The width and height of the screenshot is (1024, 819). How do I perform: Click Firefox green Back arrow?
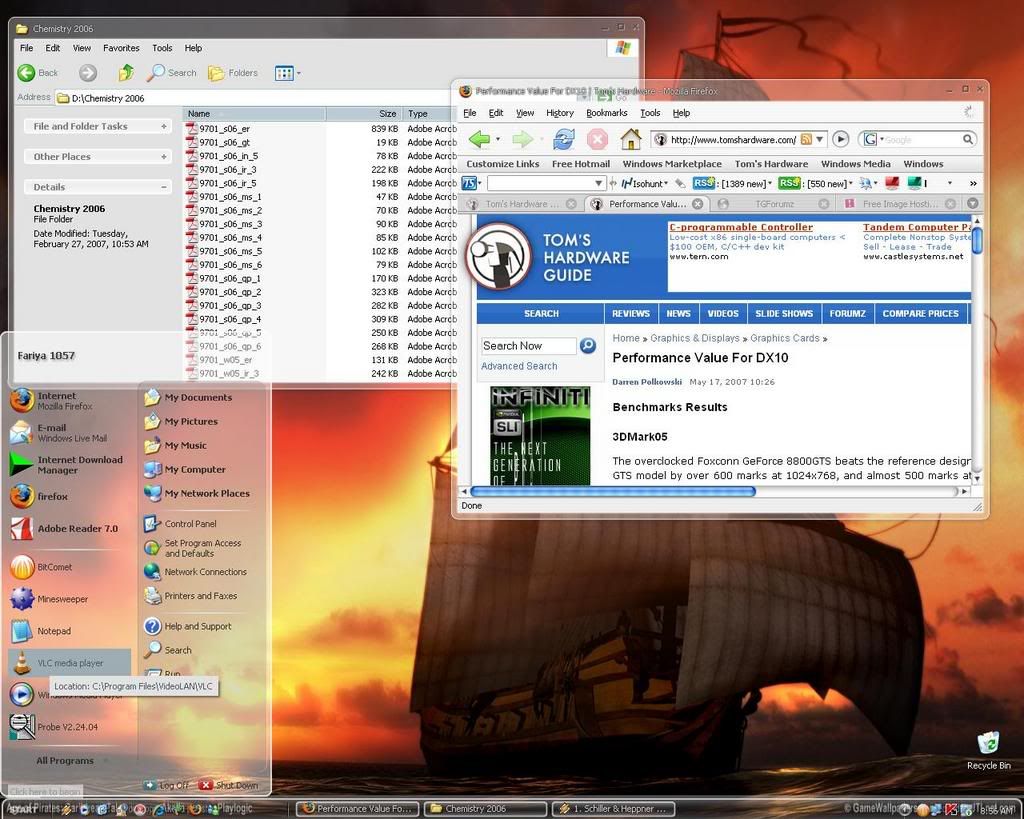[x=480, y=139]
